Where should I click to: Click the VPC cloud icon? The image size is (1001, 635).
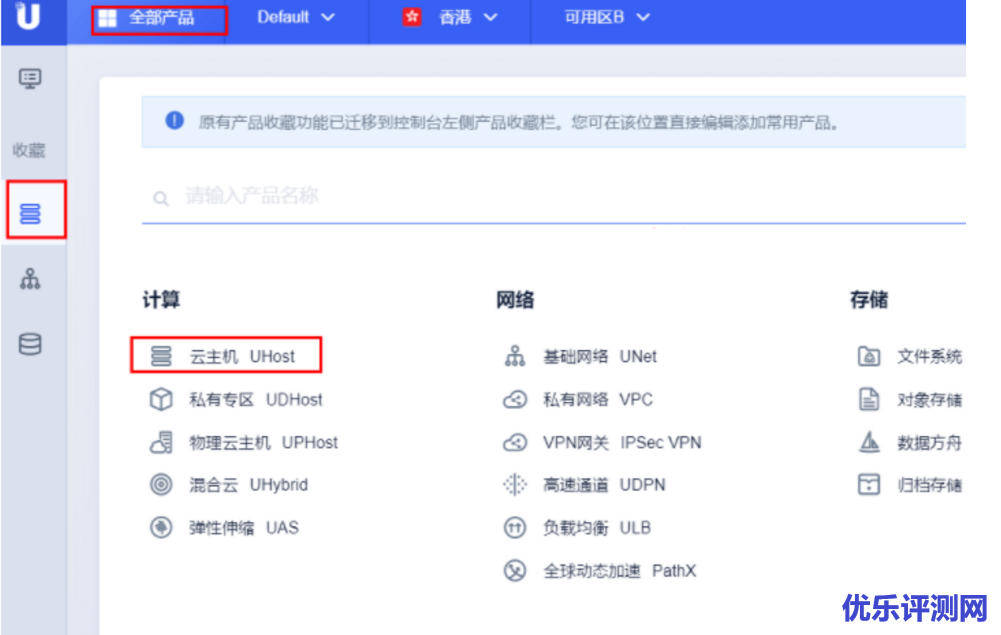tap(515, 400)
